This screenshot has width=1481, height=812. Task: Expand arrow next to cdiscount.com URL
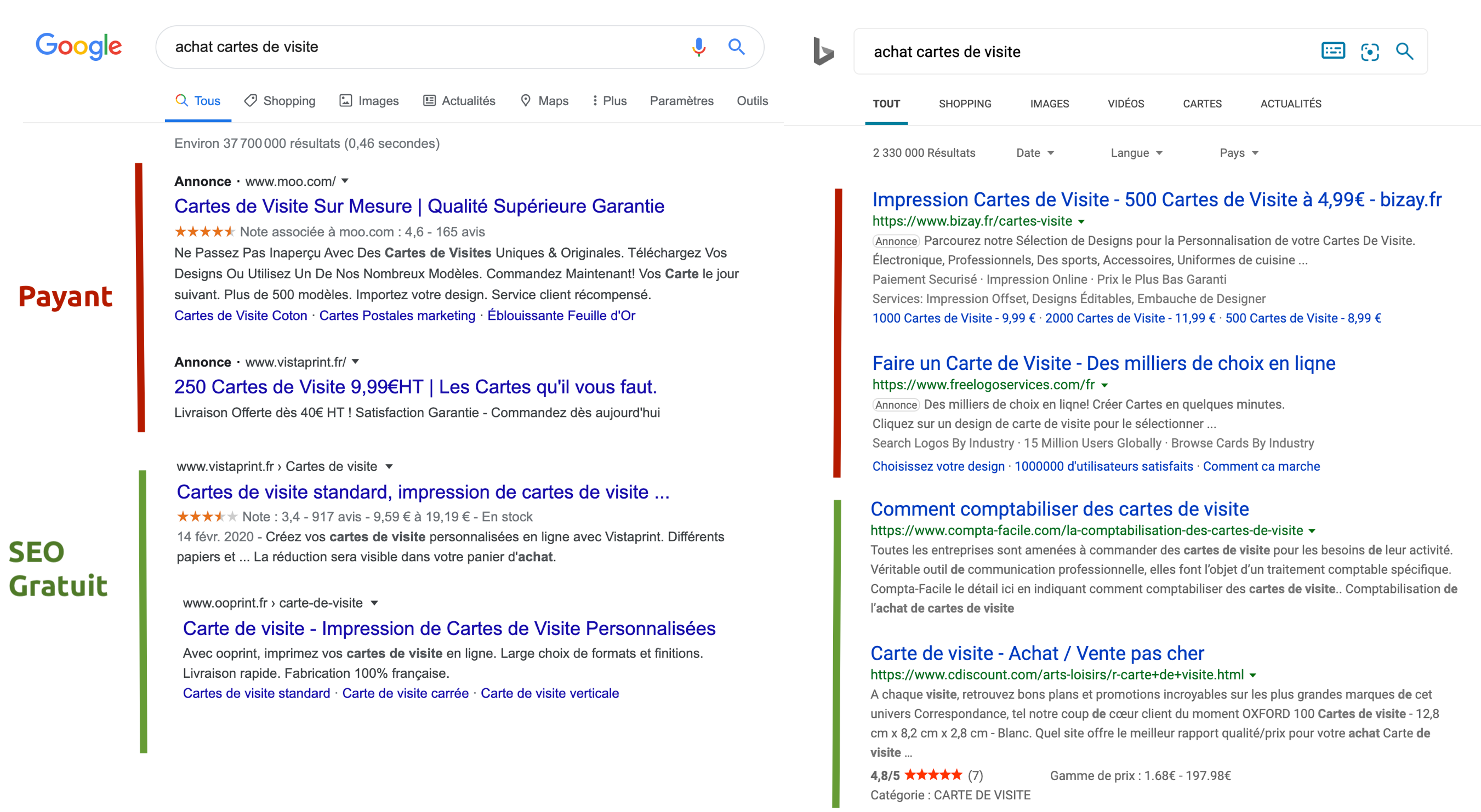(1253, 675)
